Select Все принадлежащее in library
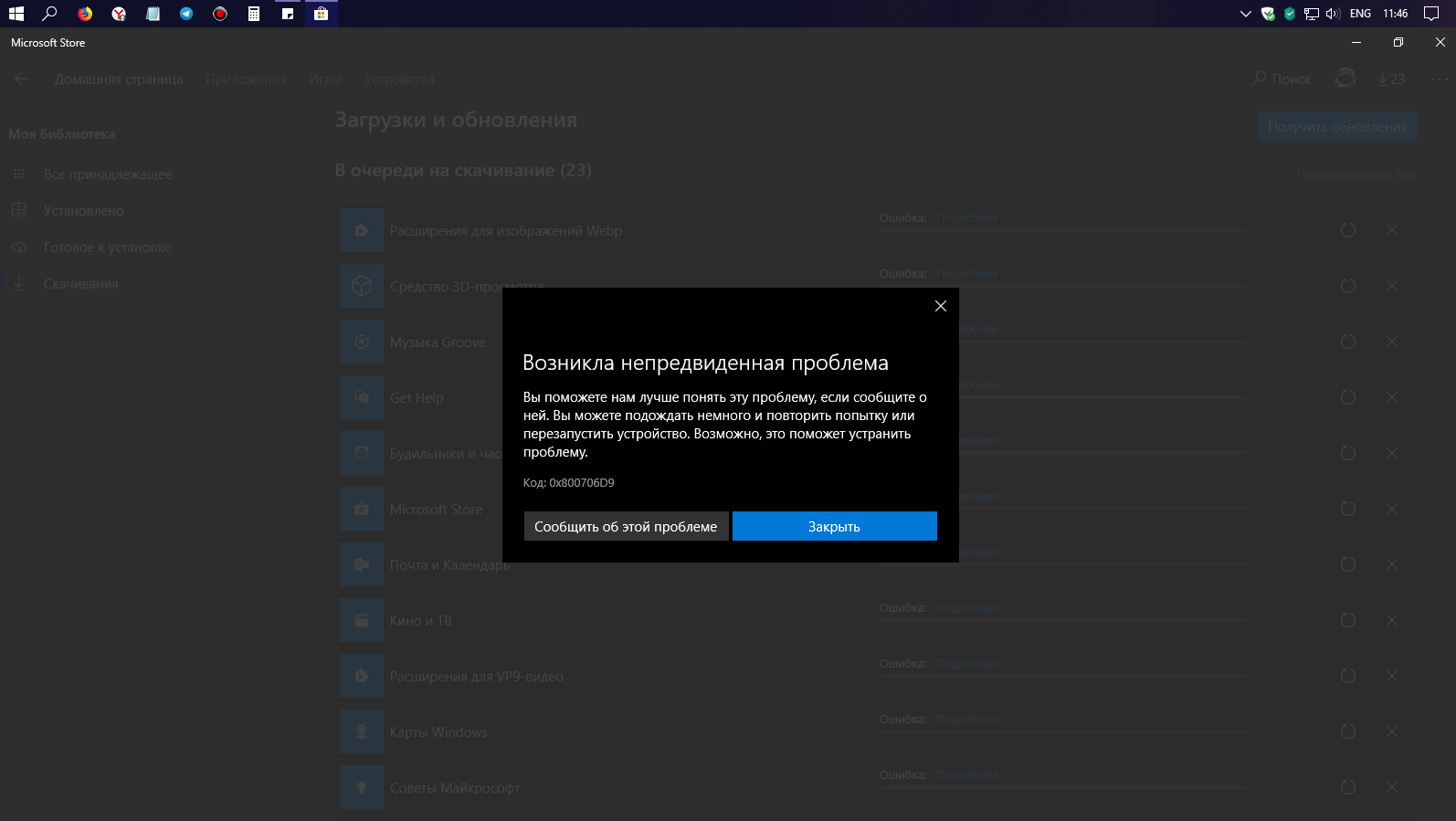Viewport: 1456px width, 821px height. 108,174
